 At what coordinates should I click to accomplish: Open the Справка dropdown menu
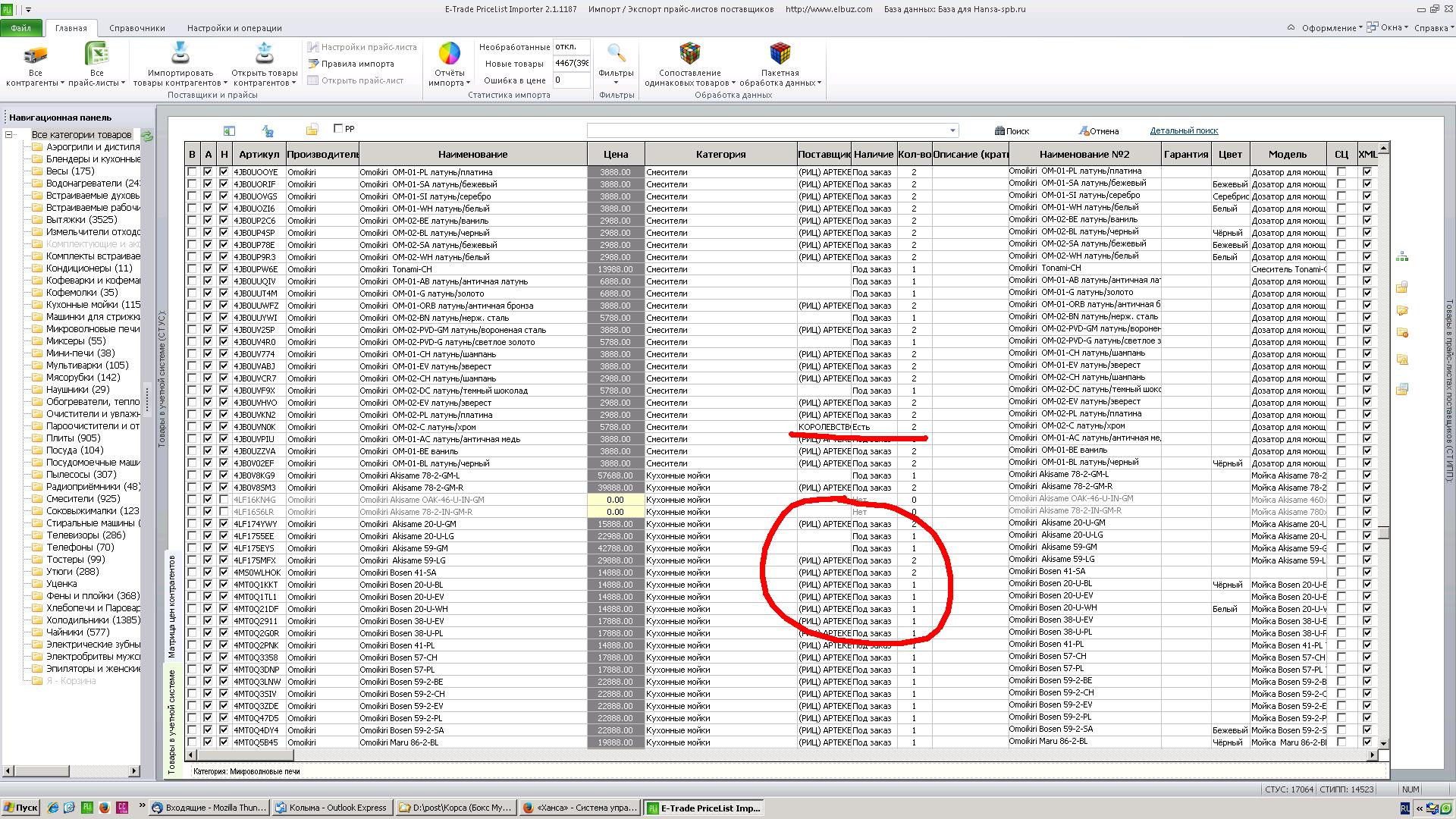1434,28
